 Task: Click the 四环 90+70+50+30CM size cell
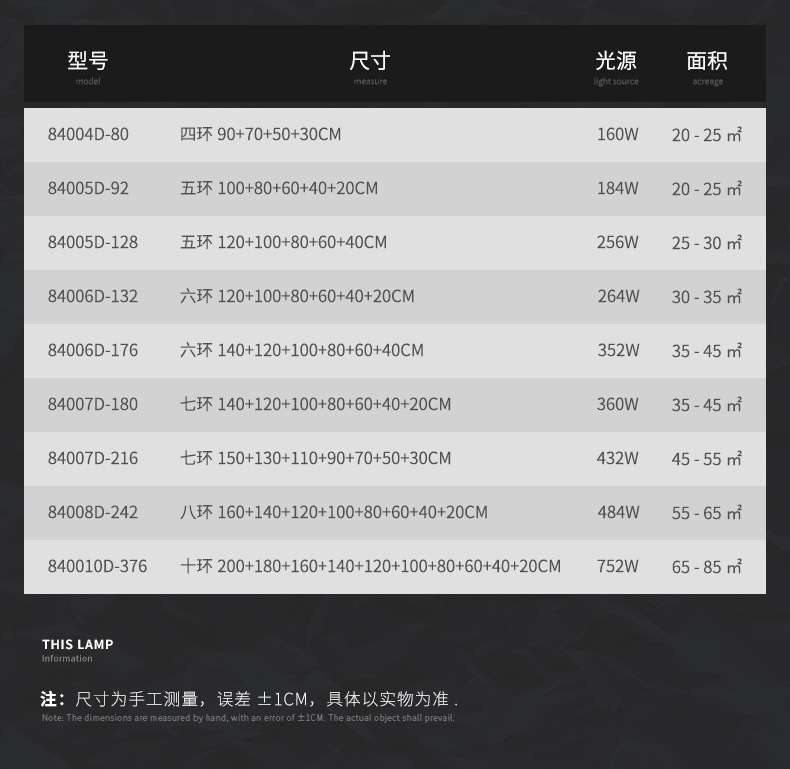(260, 134)
